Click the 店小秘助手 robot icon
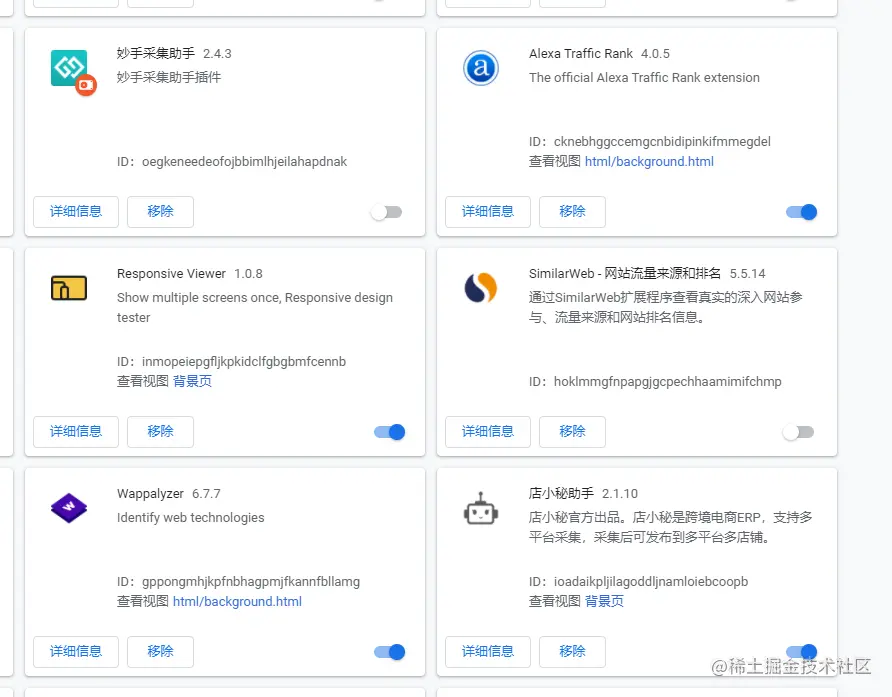Image resolution: width=892 pixels, height=697 pixels. 480,509
